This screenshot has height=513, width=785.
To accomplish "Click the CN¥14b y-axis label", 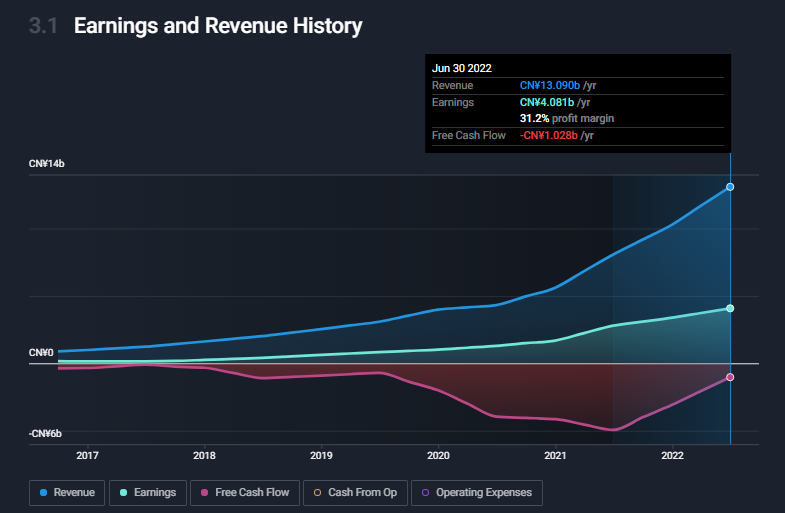I will [x=47, y=164].
